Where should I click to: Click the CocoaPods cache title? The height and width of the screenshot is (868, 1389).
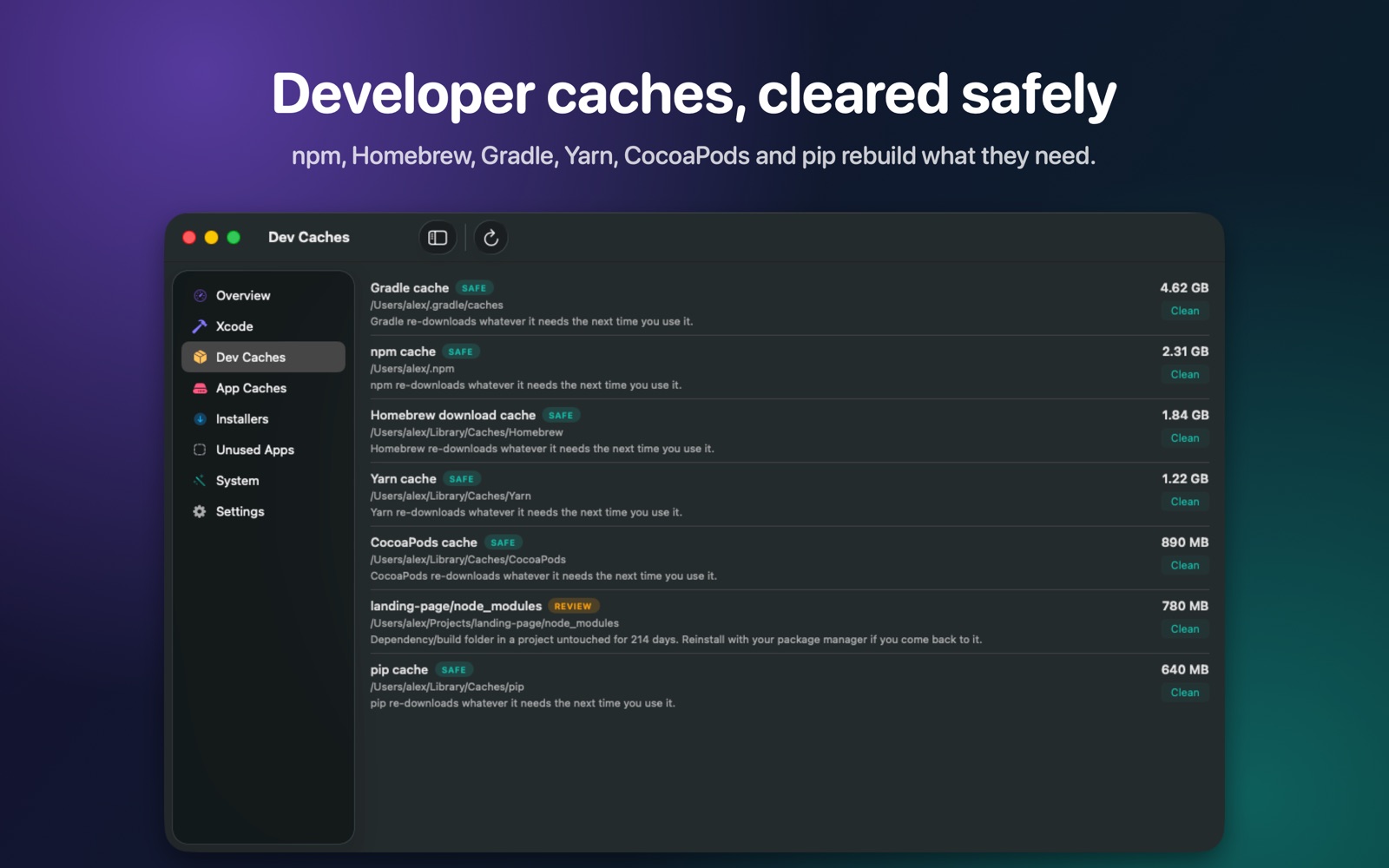pyautogui.click(x=424, y=542)
